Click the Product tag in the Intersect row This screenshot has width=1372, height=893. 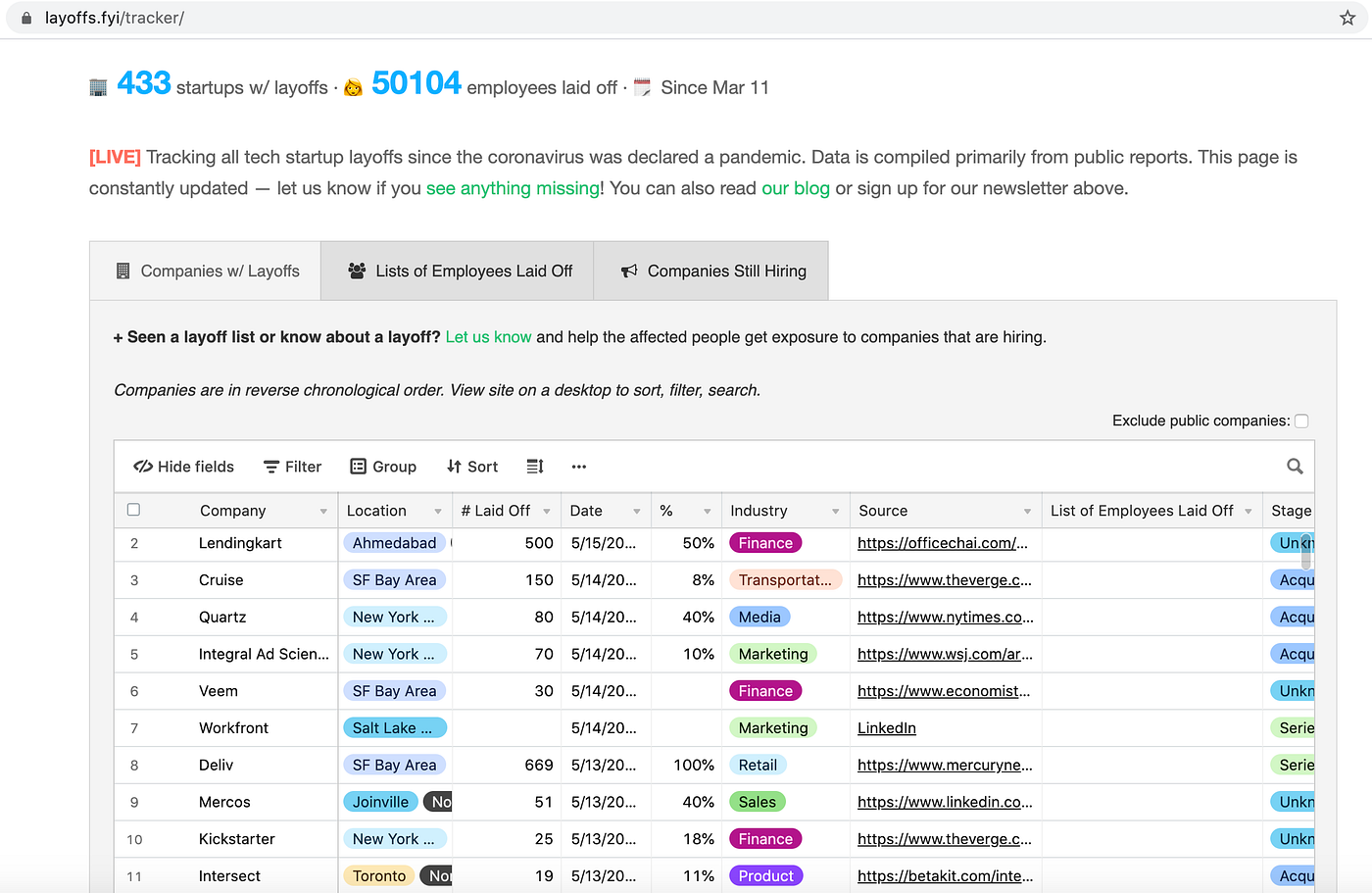coord(765,876)
